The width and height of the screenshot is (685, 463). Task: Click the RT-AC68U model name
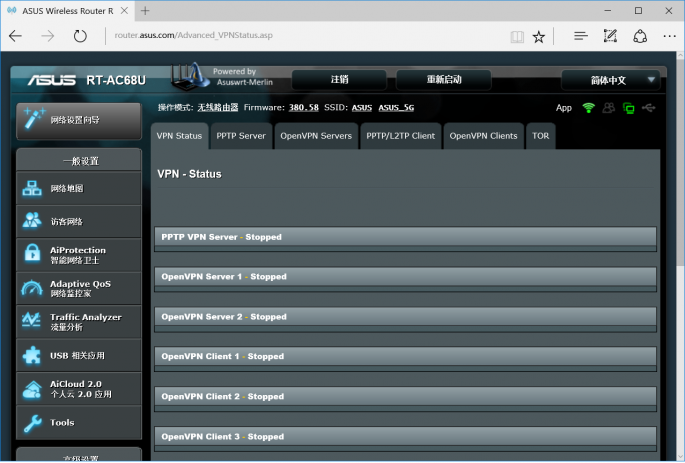pos(116,80)
